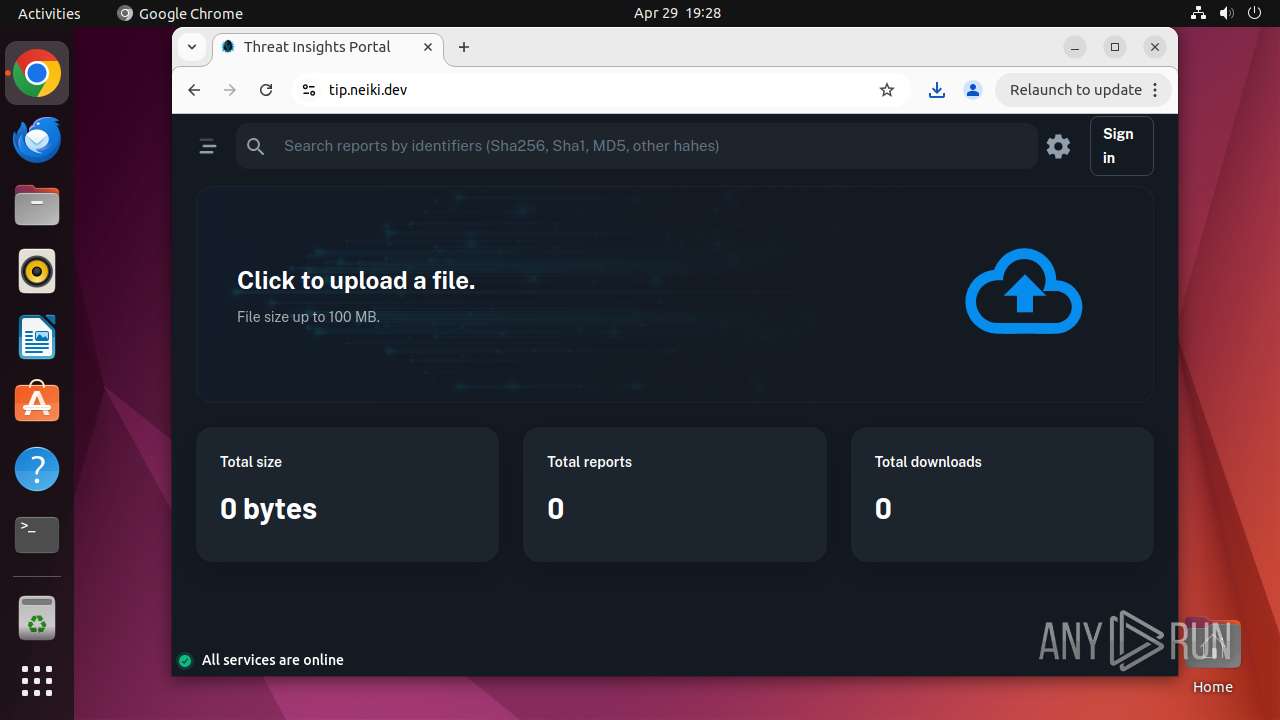Close the Threat Insights Portal tab
Viewport: 1280px width, 720px height.
coord(428,47)
